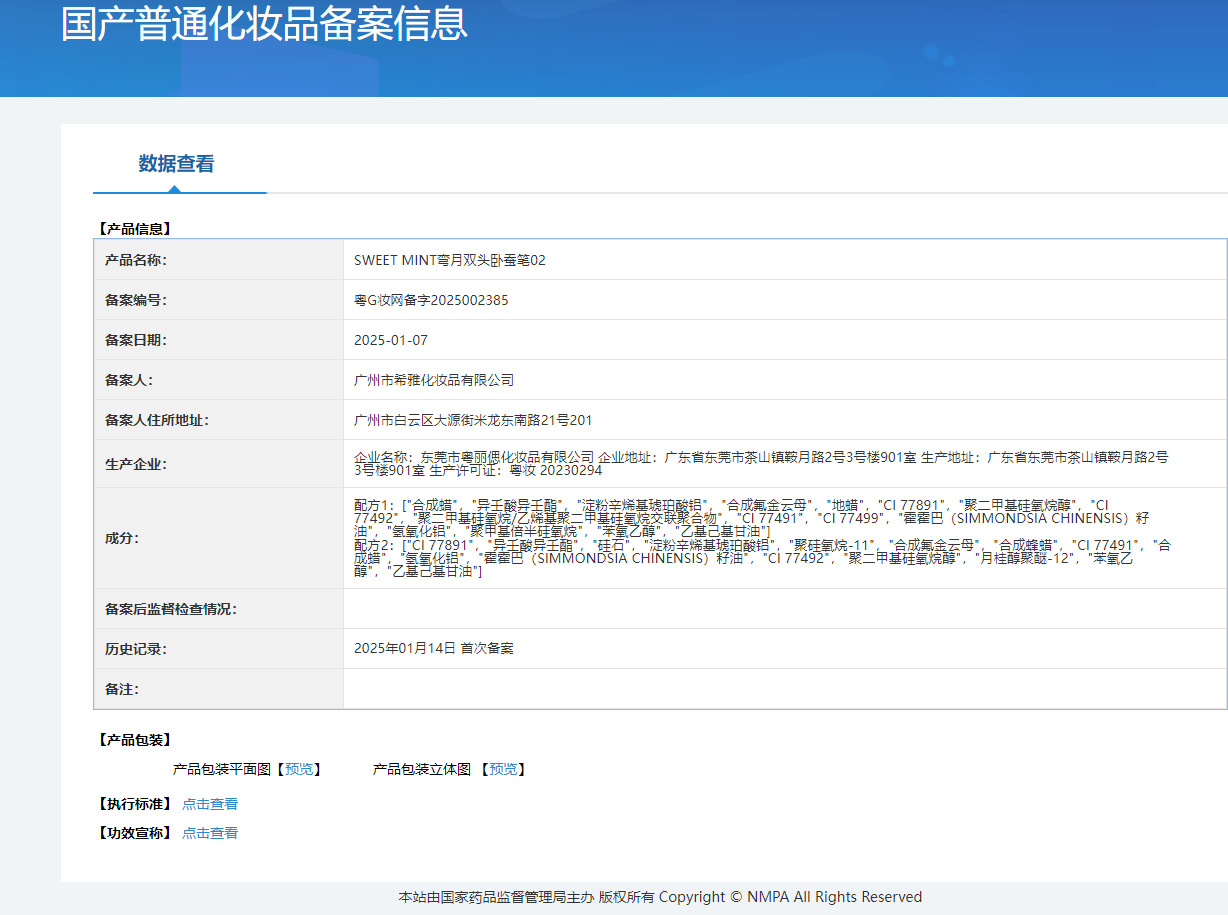The image size is (1228, 915).
Task: Click the empty 备注 value cell
Action: coord(784,689)
